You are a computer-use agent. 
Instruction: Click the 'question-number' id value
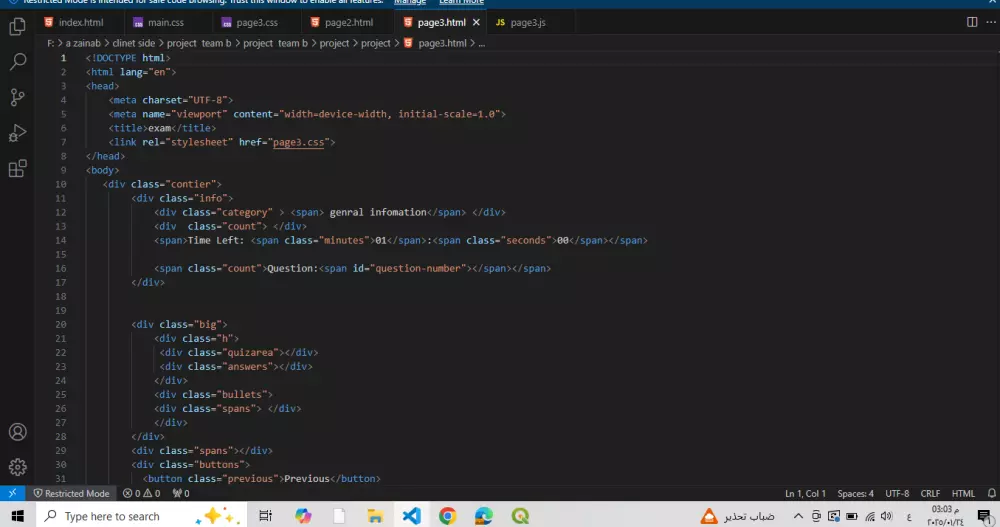418,269
